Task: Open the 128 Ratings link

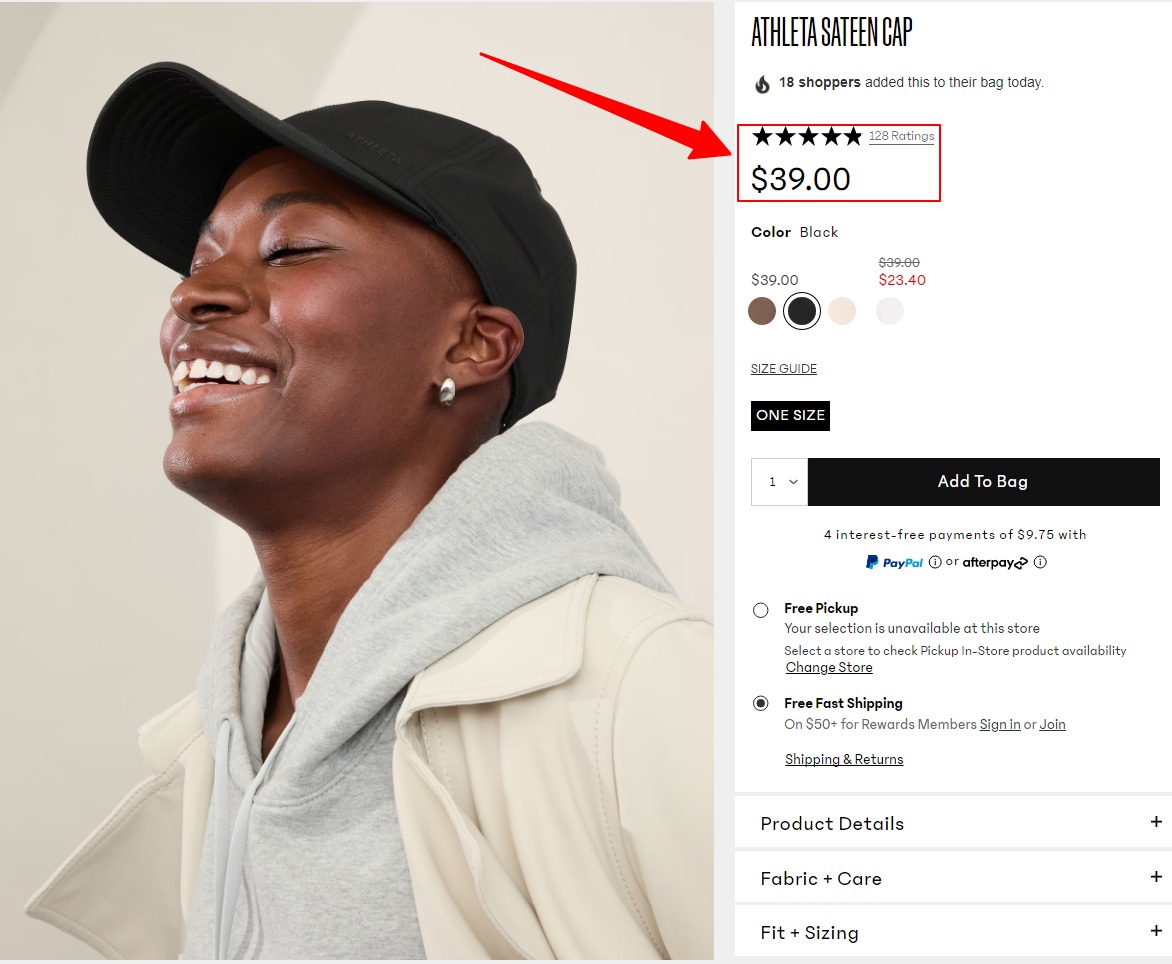Action: point(901,136)
